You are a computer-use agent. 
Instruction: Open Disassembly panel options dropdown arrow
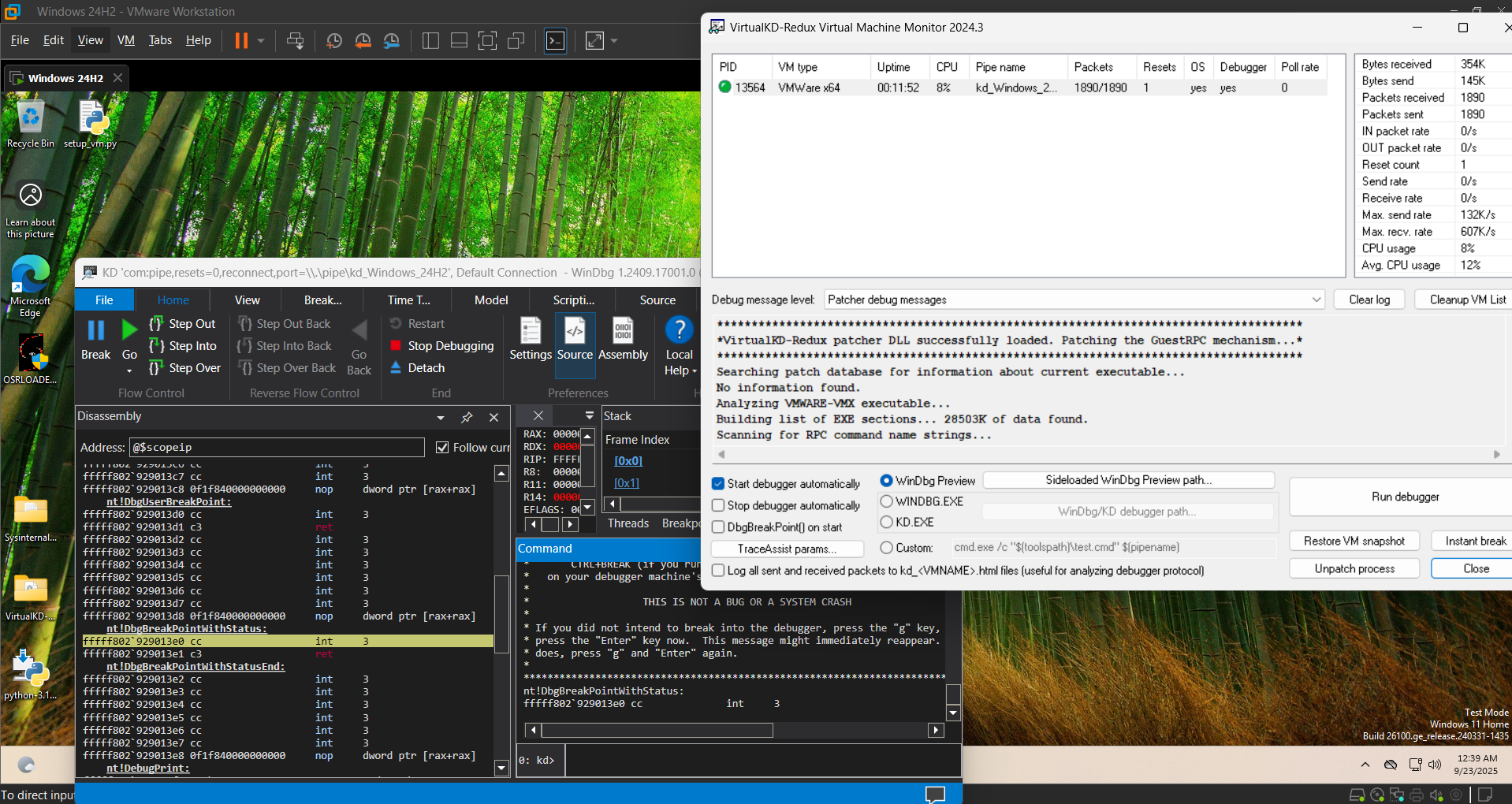coord(440,417)
